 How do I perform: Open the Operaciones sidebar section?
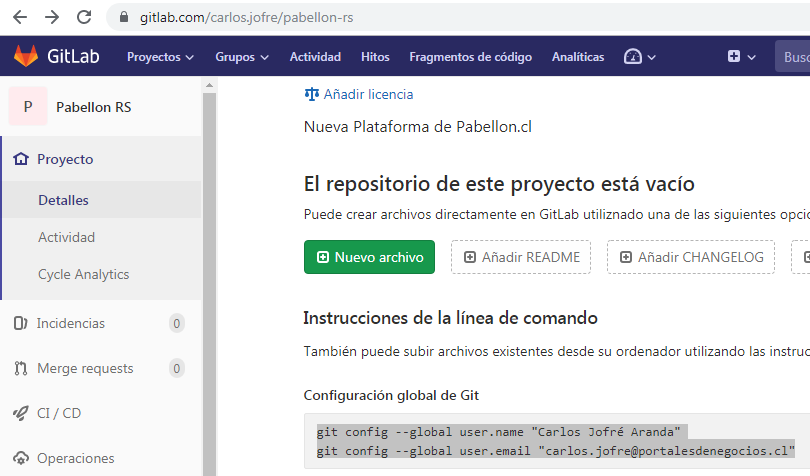75,458
